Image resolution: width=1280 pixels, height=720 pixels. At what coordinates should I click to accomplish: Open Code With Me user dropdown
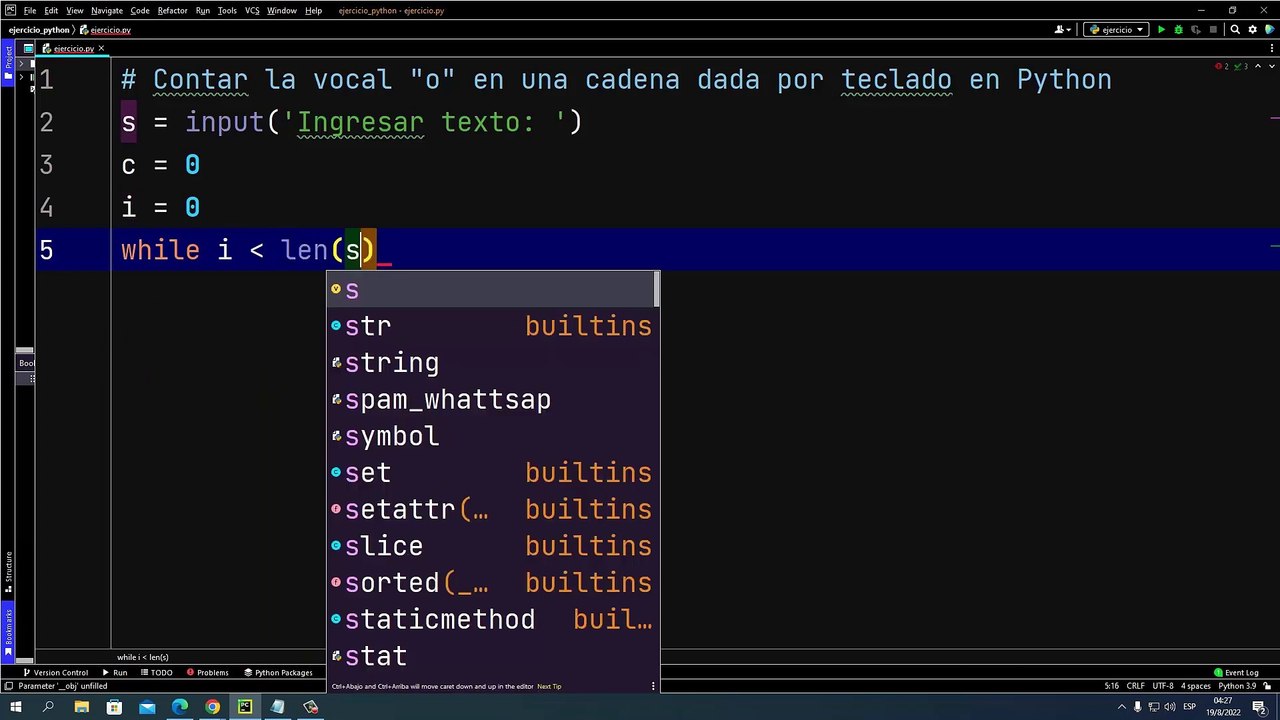pyautogui.click(x=1063, y=30)
